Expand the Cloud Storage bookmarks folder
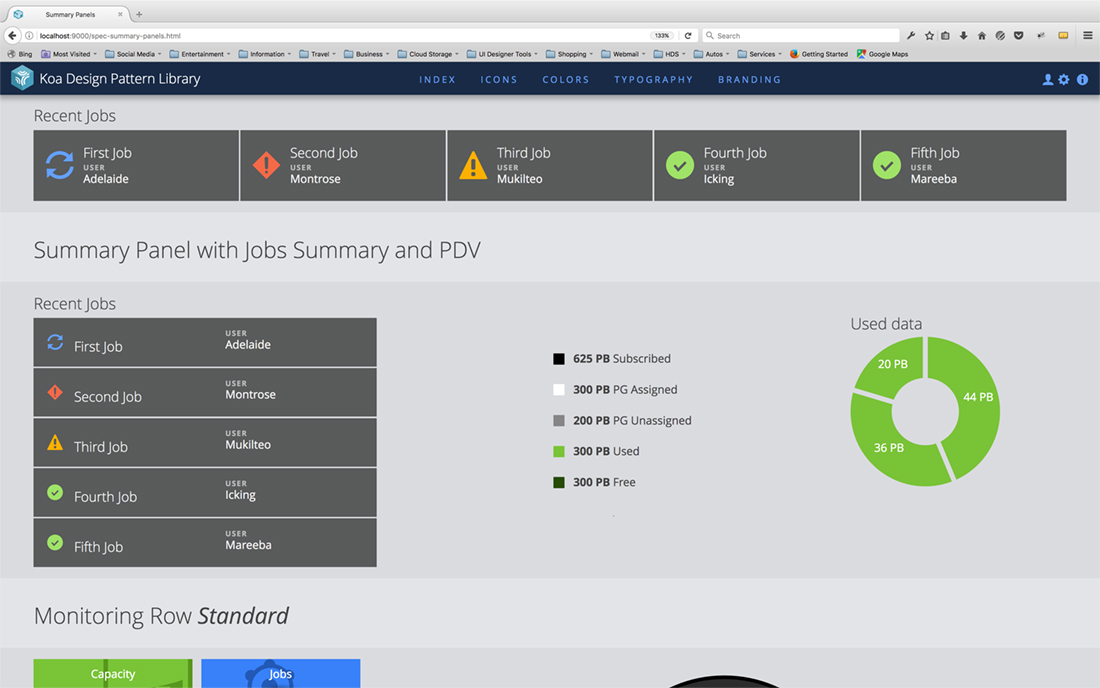The width and height of the screenshot is (1100, 688). coord(432,54)
